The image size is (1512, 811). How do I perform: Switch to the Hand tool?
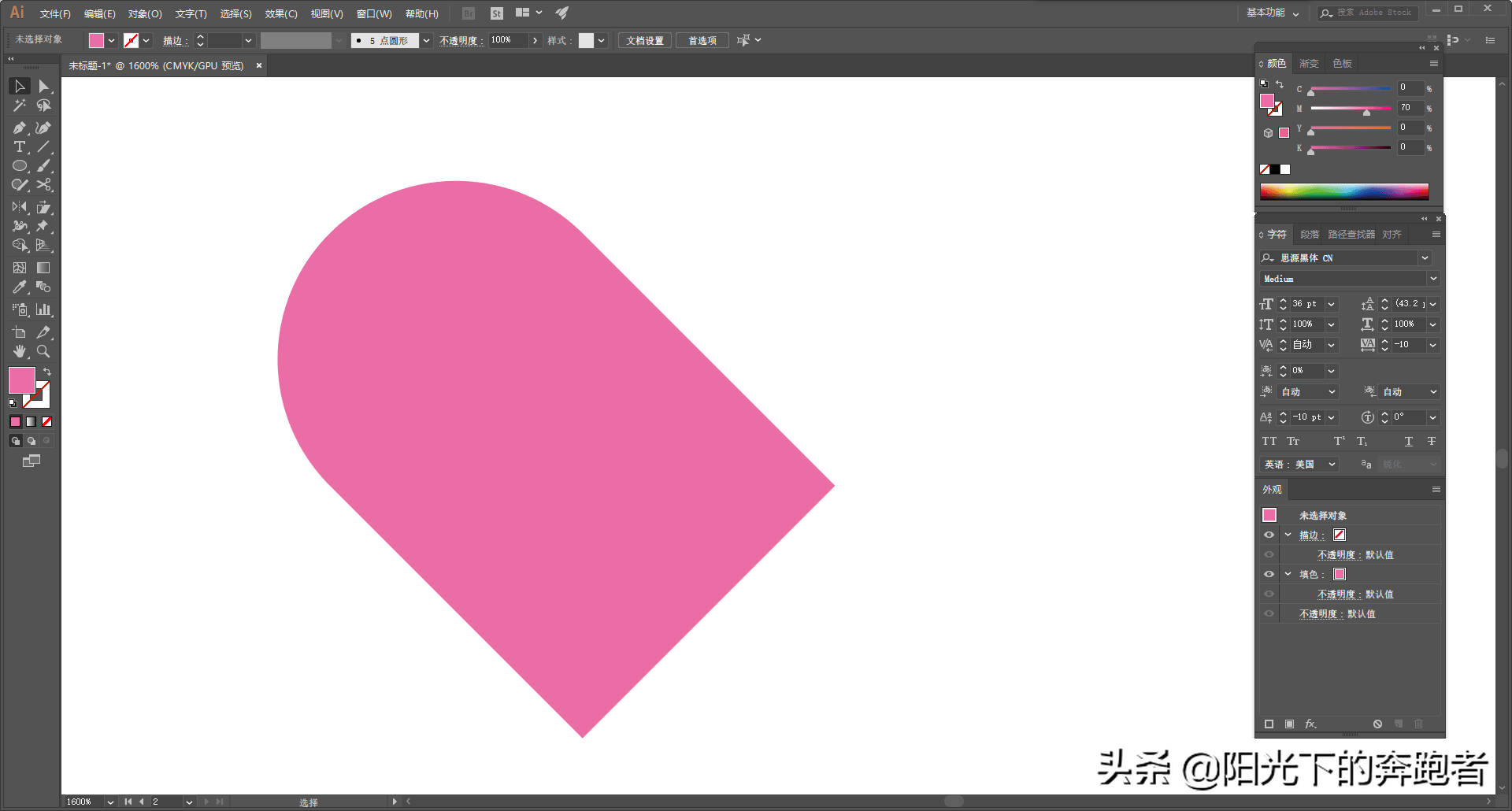20,352
